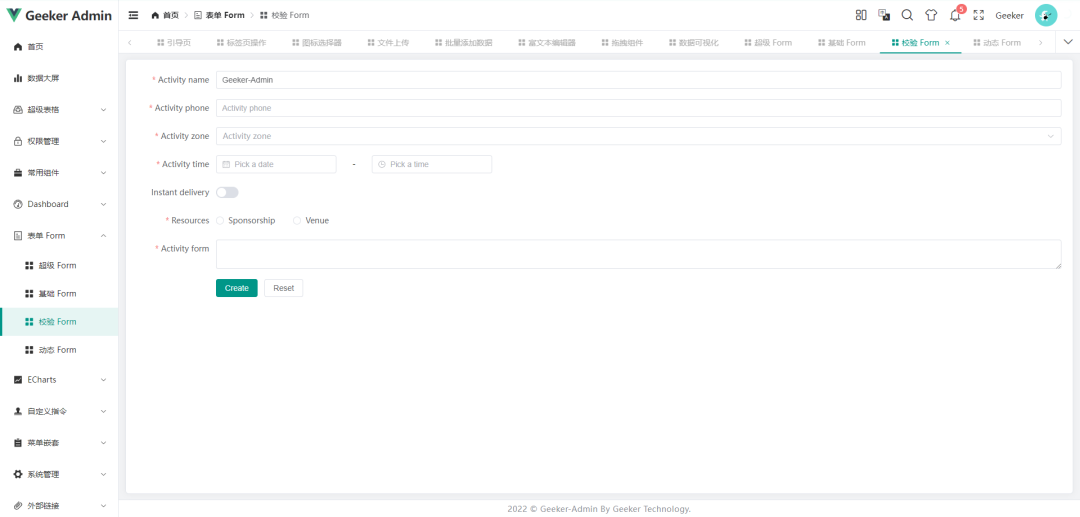Expand the Dashboard sidebar menu
The width and height of the screenshot is (1080, 517).
click(x=103, y=204)
